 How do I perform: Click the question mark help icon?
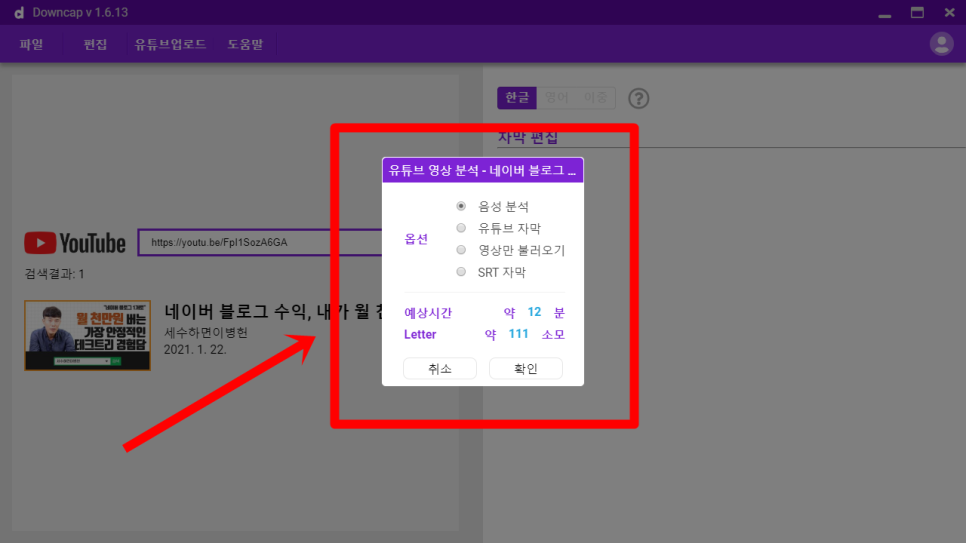pyautogui.click(x=638, y=98)
